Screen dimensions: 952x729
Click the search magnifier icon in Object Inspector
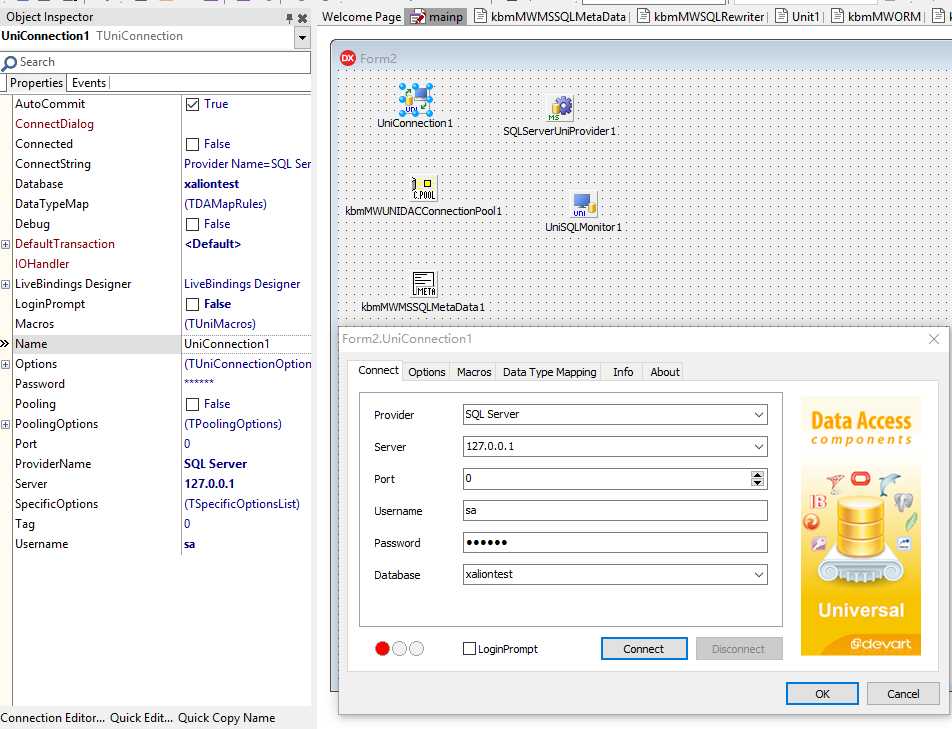(x=9, y=63)
